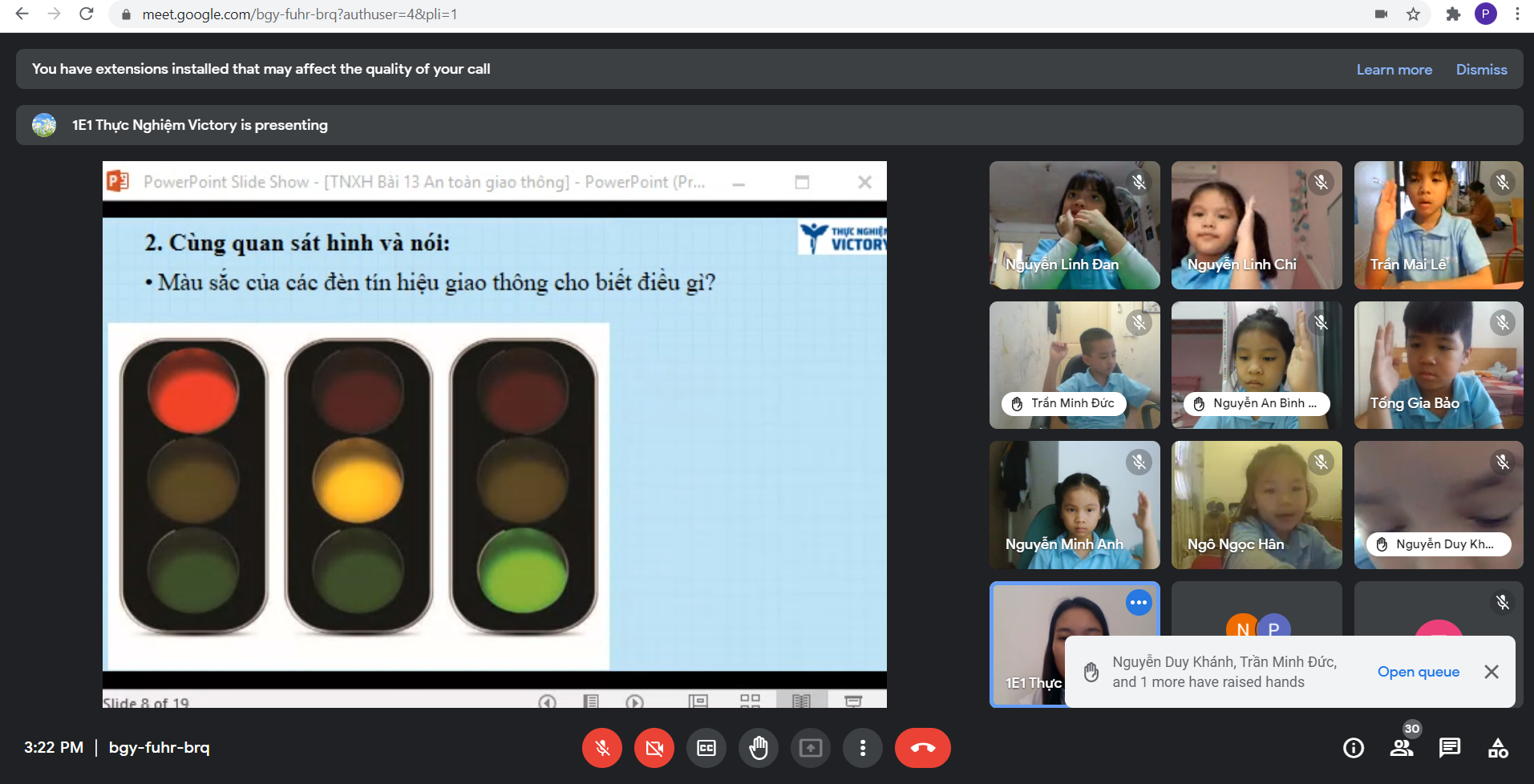Open Chrome's three-dot browser menu
This screenshot has height=784, width=1534.
pyautogui.click(x=1517, y=14)
